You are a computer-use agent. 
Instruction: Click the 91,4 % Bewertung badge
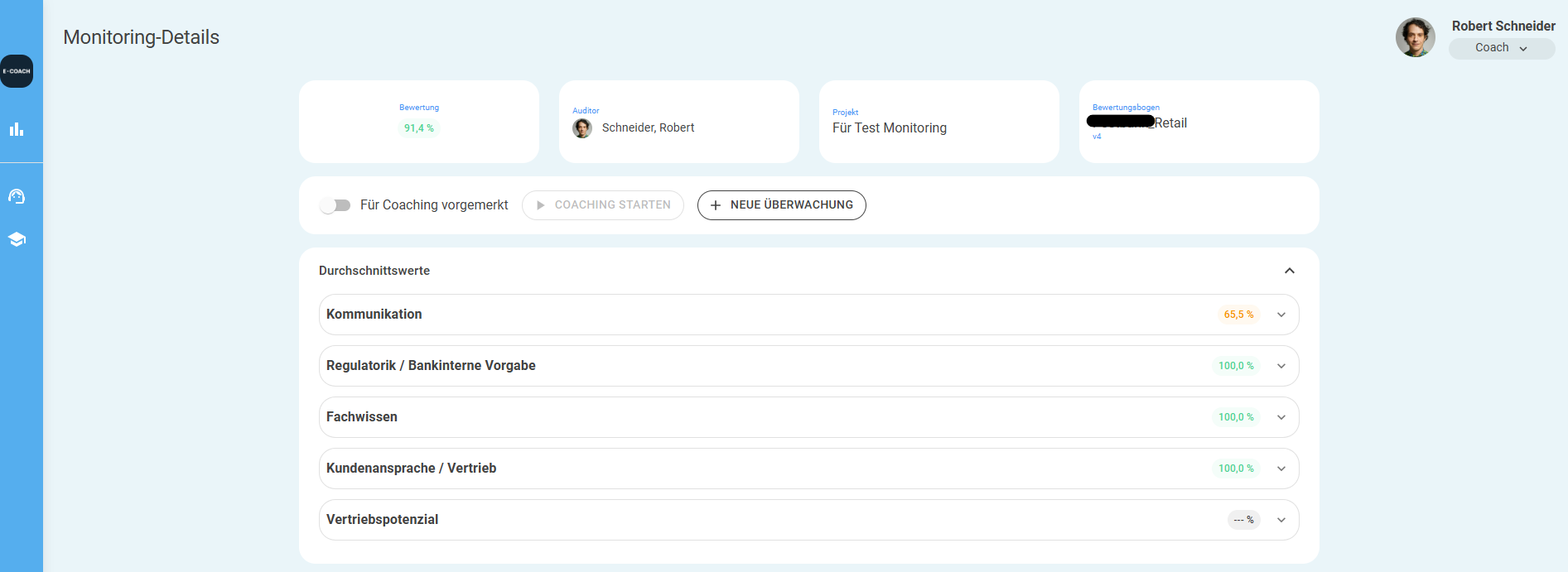coord(419,128)
